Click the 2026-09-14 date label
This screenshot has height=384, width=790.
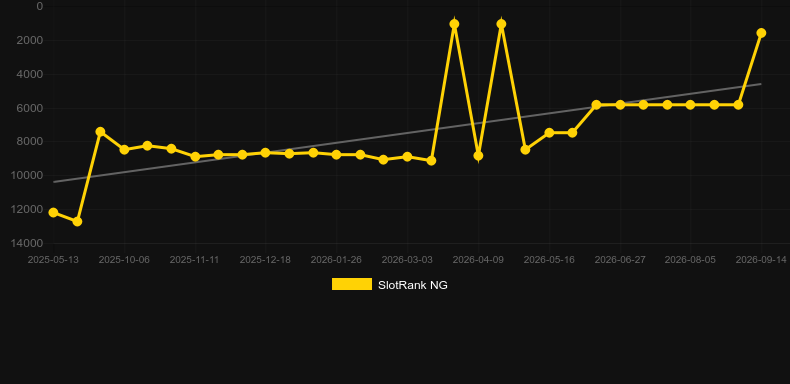pyautogui.click(x=761, y=260)
